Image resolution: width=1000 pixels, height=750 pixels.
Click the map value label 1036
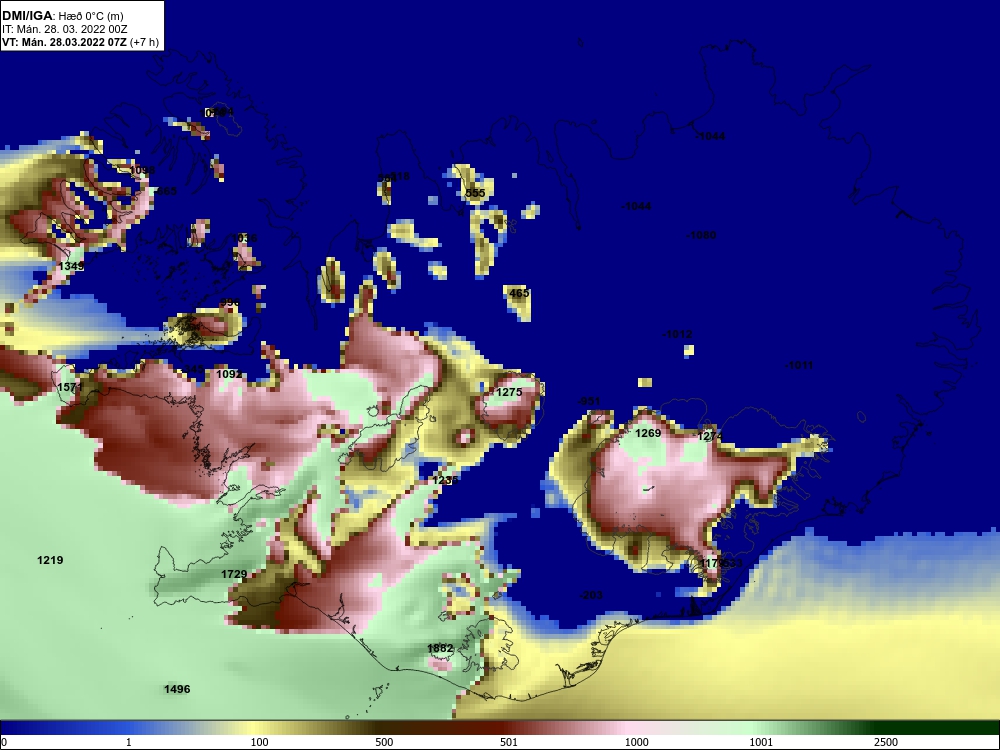246,238
